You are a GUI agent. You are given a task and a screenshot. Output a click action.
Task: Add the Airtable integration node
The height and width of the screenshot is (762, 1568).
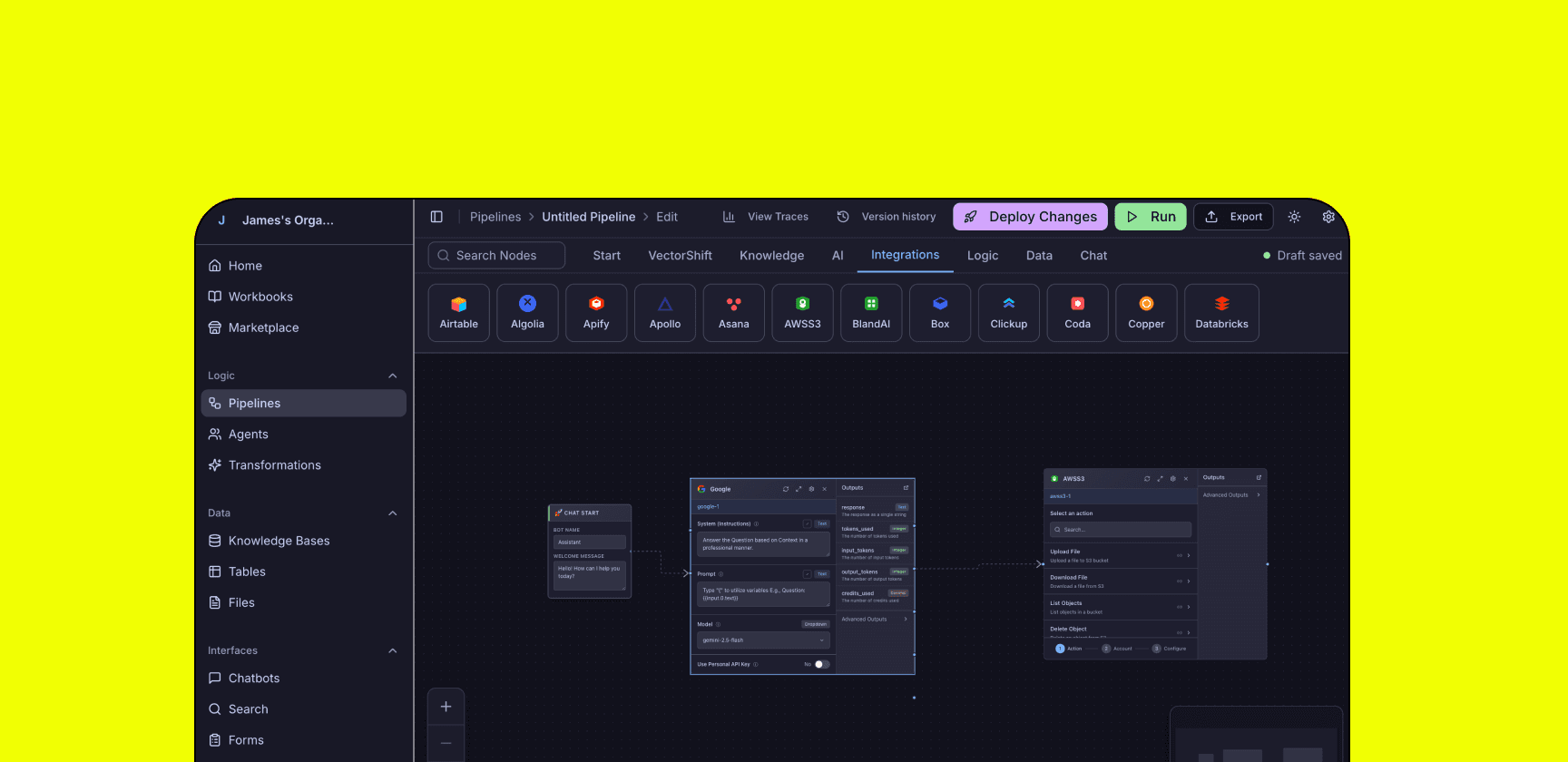click(458, 312)
